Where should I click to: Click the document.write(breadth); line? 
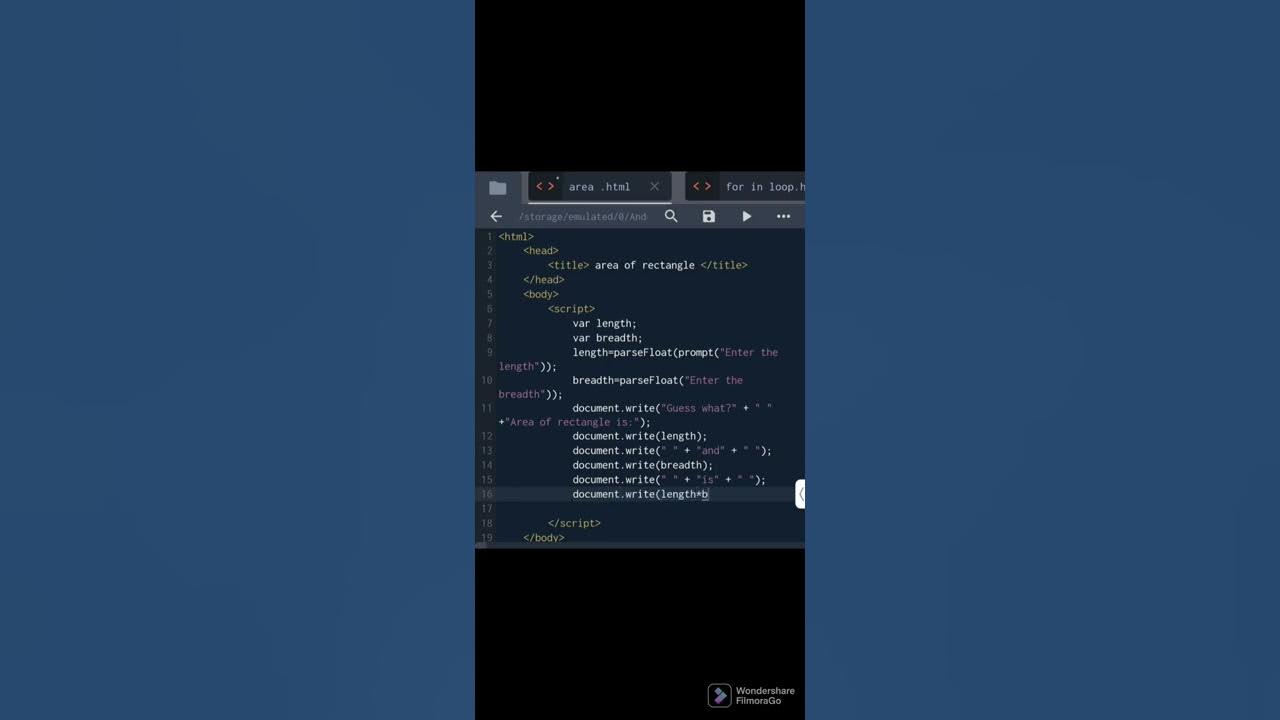pyautogui.click(x=642, y=465)
